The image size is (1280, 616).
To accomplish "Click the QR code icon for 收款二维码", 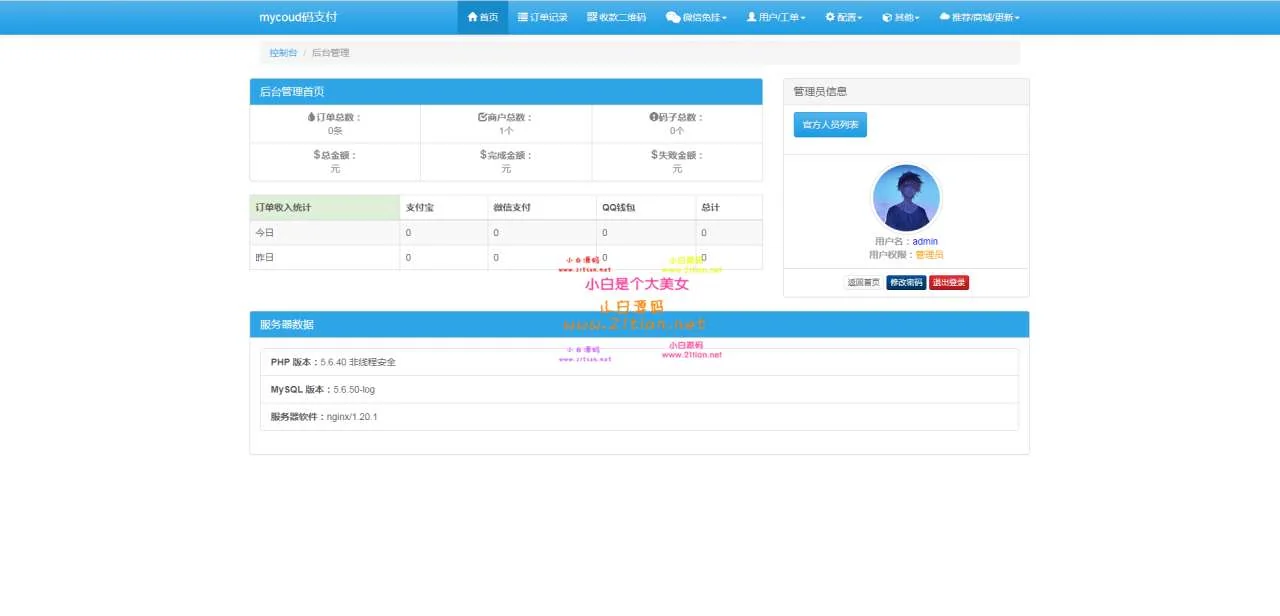I will click(x=592, y=17).
